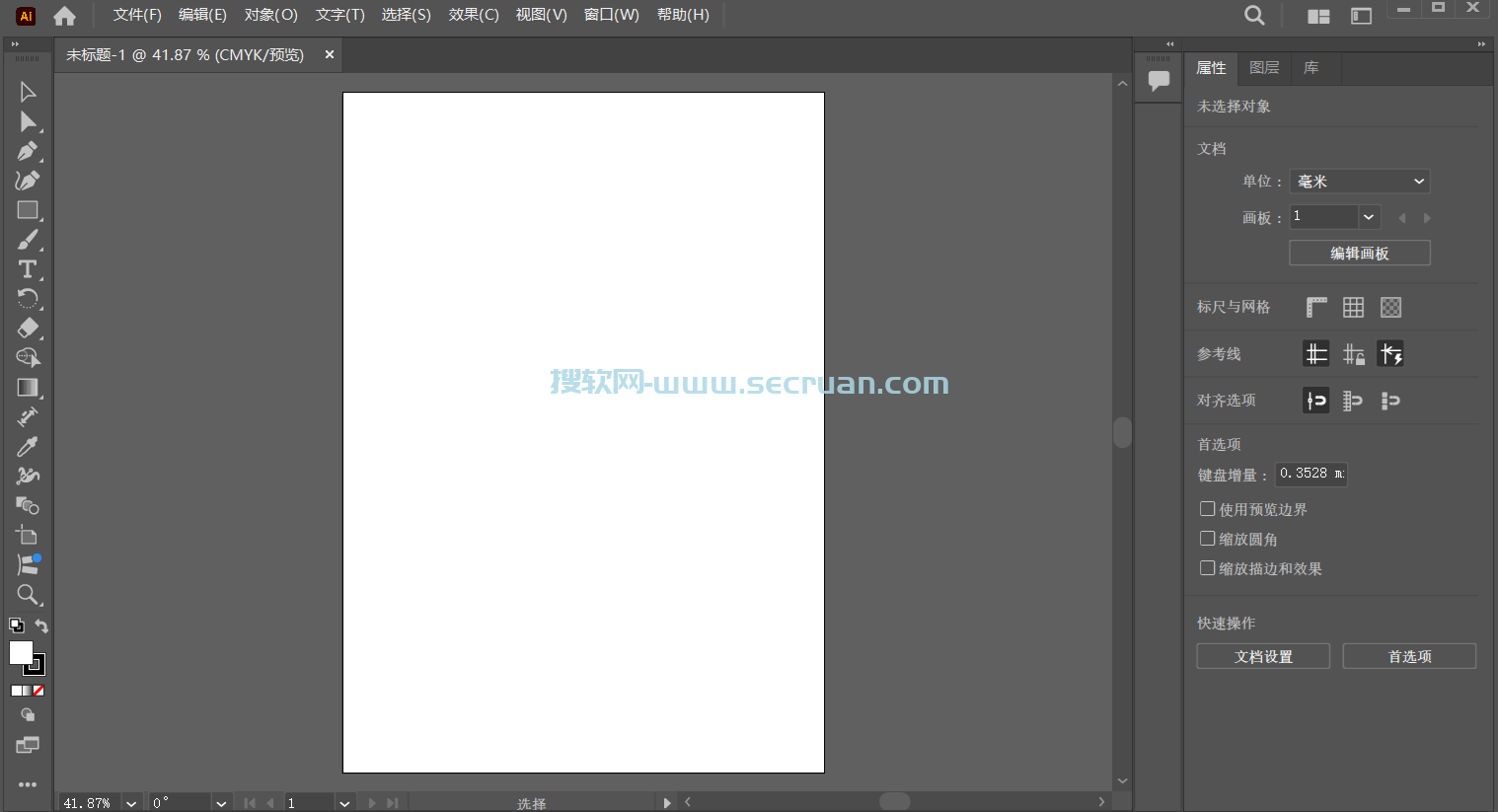Open the Comments panel speech bubble
1498x812 pixels.
click(x=1159, y=81)
